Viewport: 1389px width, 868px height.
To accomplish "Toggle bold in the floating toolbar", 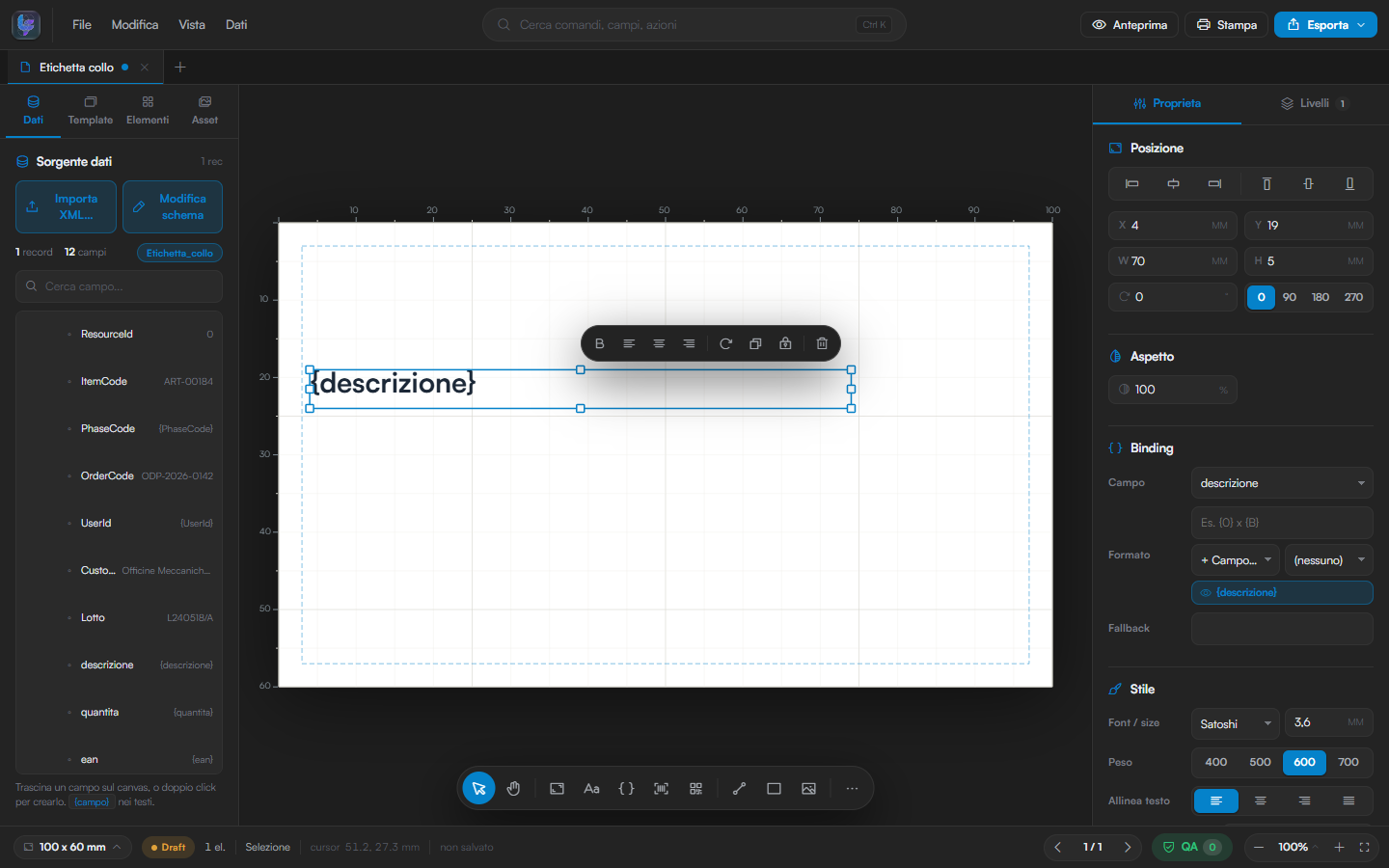I will 599,343.
